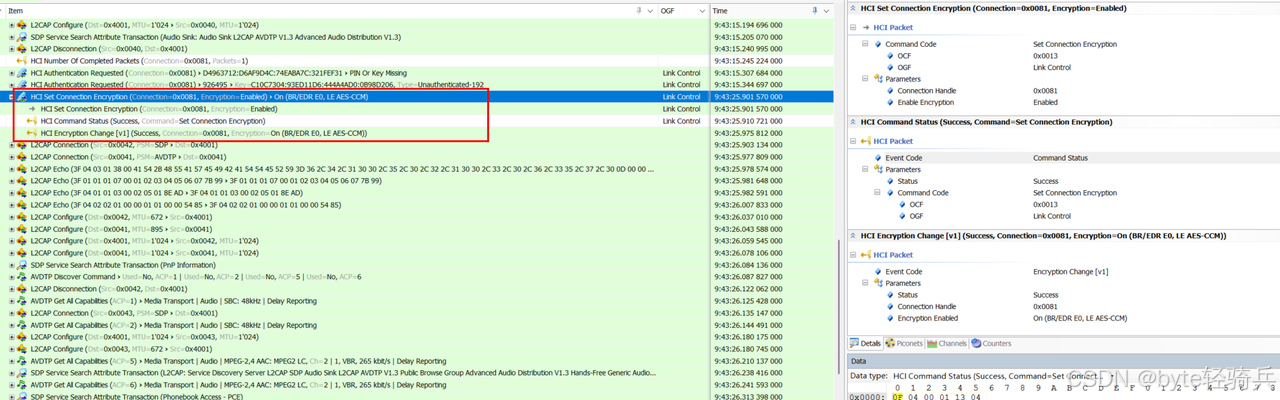Click the icon of the AVDTP Get All Capabilities ACP=1 row
The image size is (1280, 400).
tap(23, 300)
